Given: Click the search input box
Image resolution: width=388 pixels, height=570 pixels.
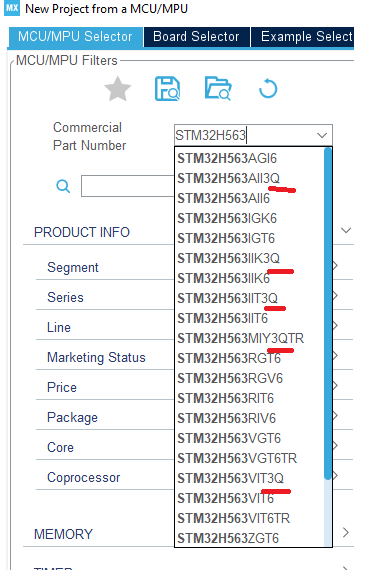Looking at the screenshot, I should [x=127, y=186].
